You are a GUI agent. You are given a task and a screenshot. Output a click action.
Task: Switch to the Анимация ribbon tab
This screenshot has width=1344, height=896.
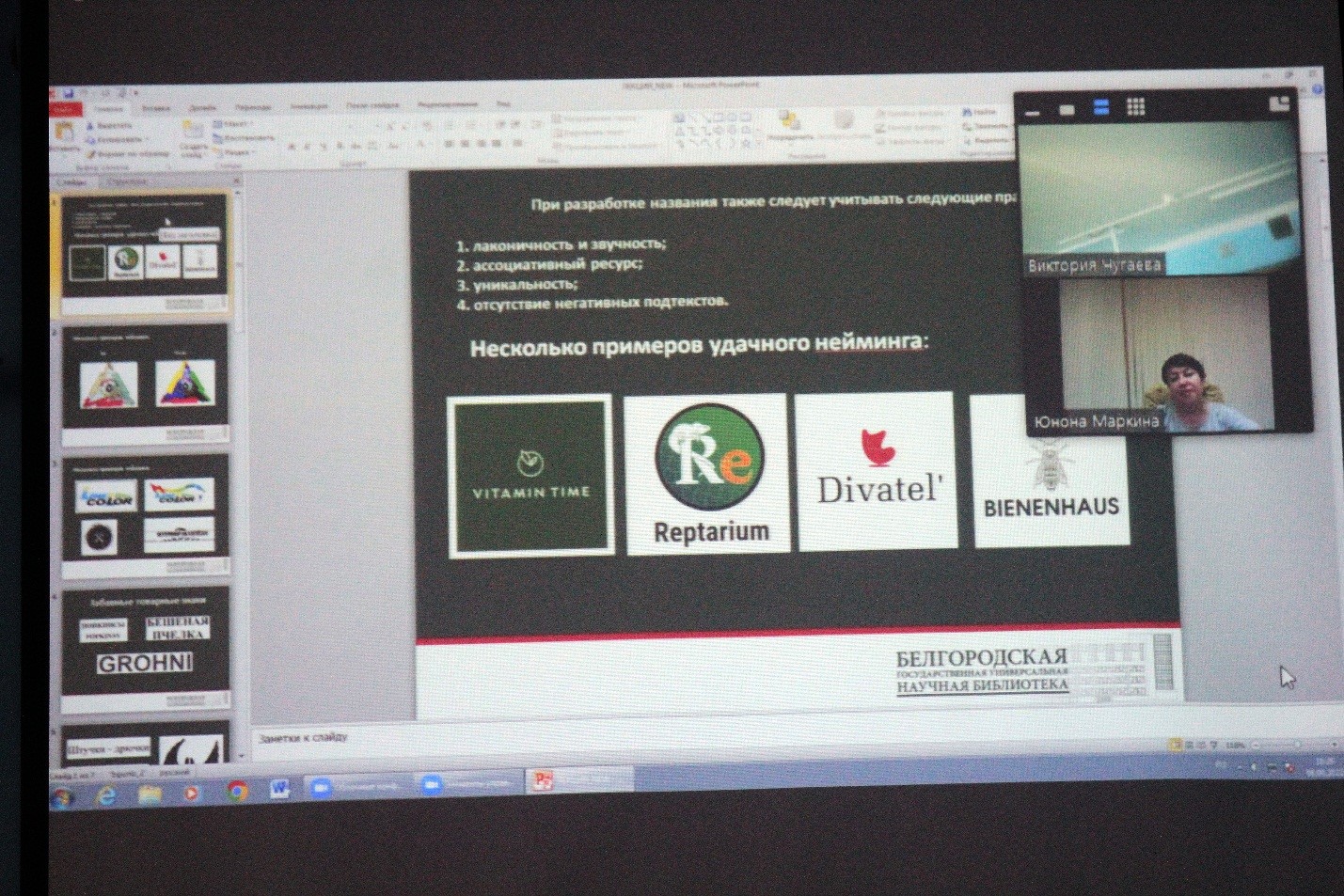308,106
